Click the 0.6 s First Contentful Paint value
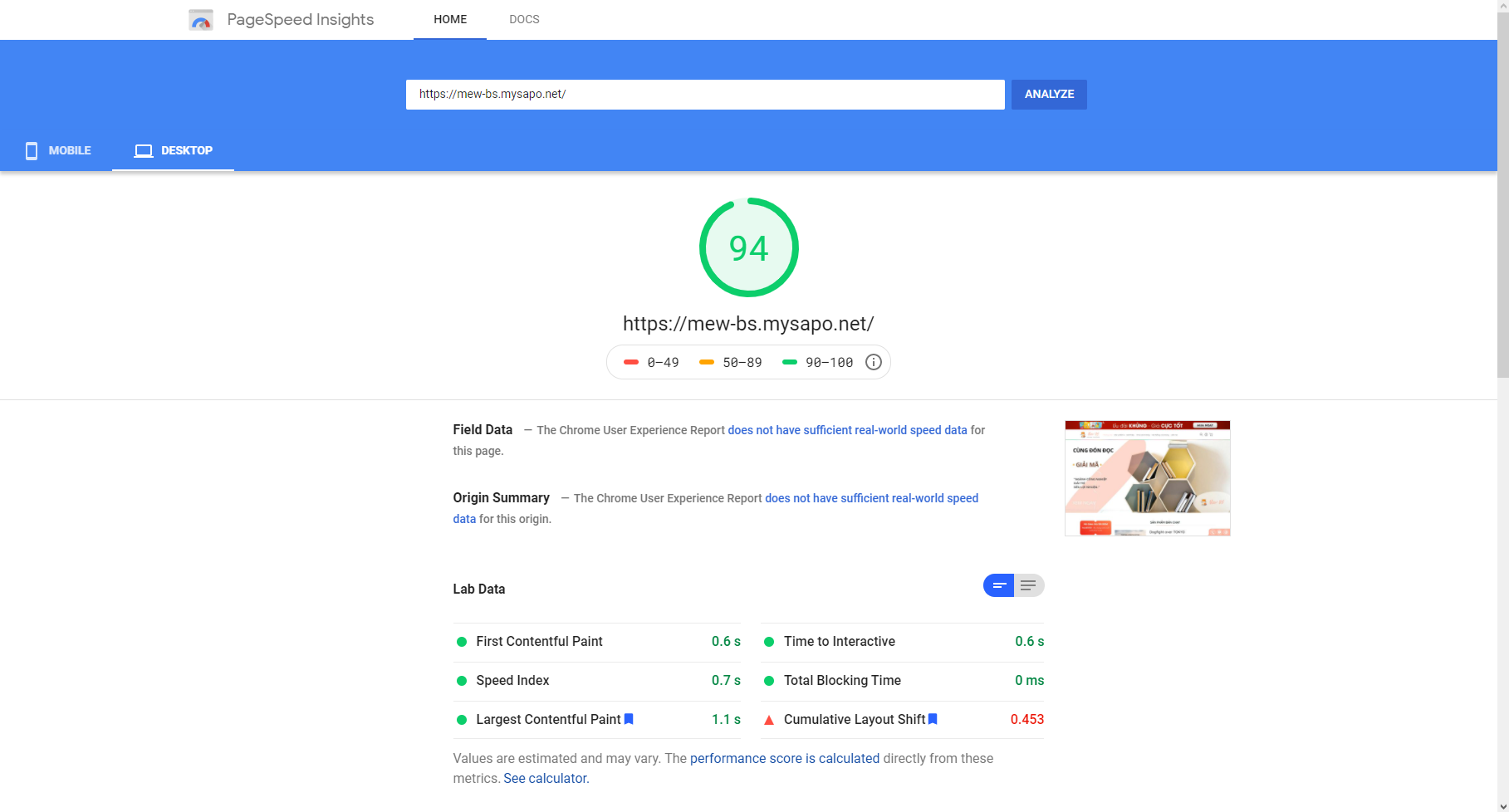The image size is (1509, 812). (x=726, y=642)
